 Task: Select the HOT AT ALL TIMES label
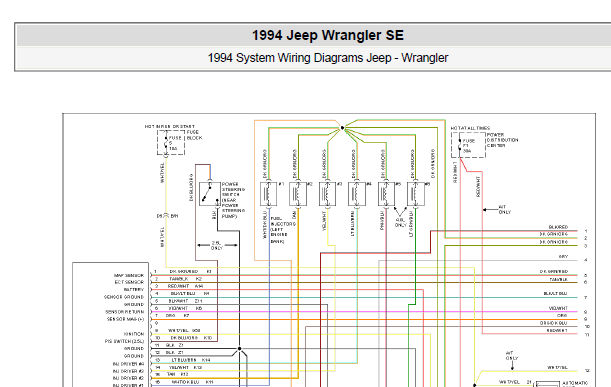point(470,128)
